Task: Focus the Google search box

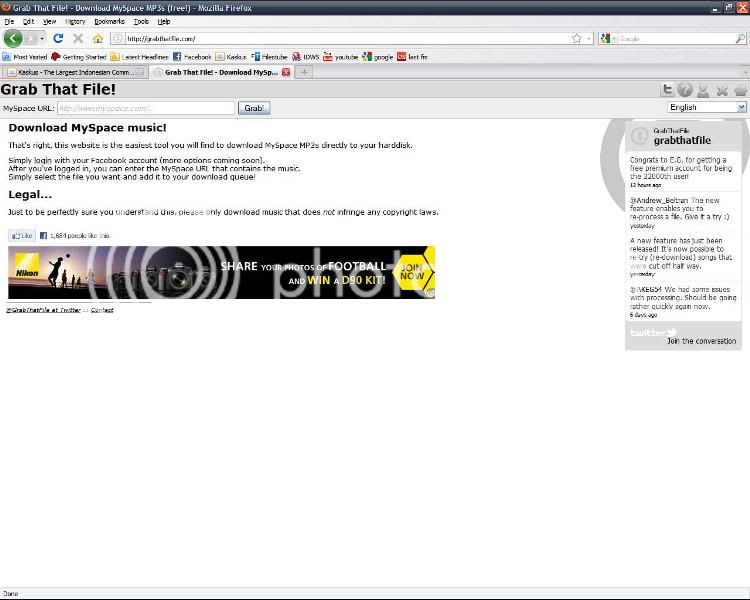Action: pos(676,38)
